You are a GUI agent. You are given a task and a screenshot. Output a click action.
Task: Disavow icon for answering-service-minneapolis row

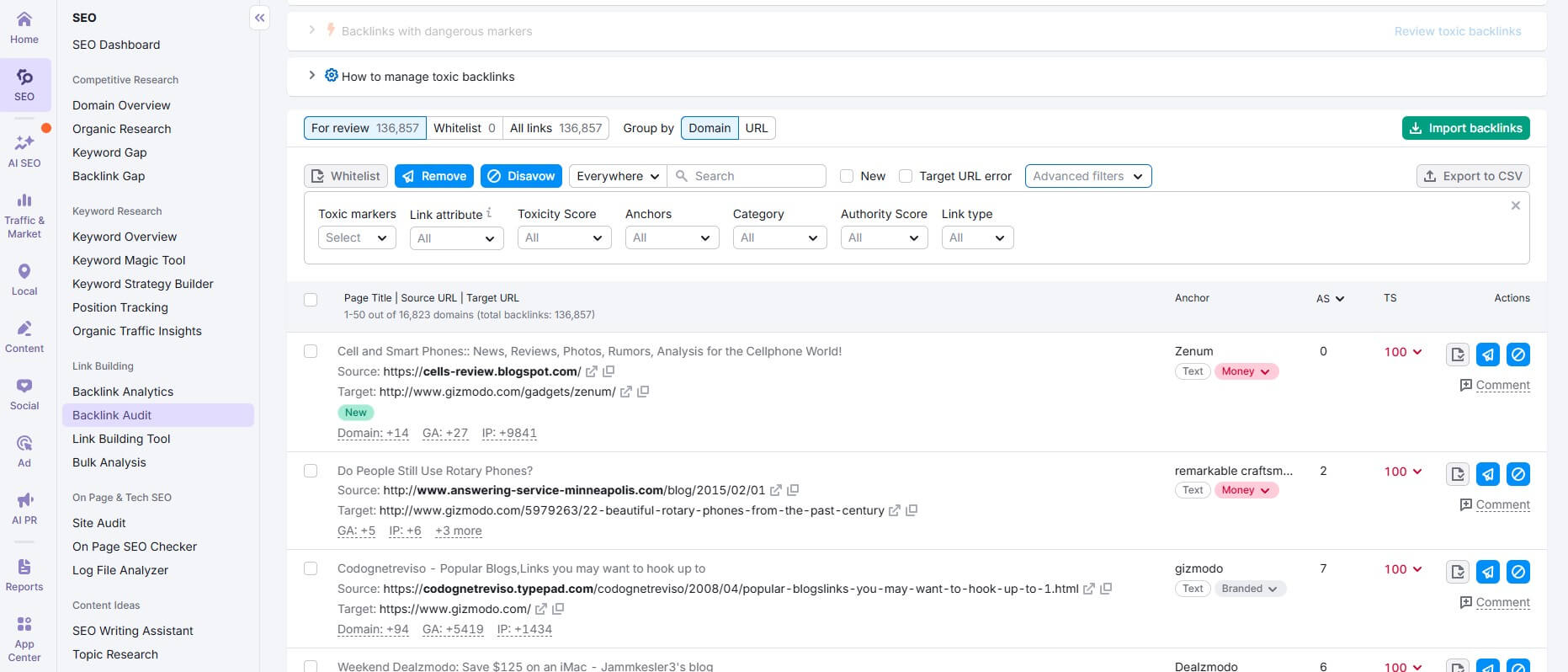(x=1518, y=474)
